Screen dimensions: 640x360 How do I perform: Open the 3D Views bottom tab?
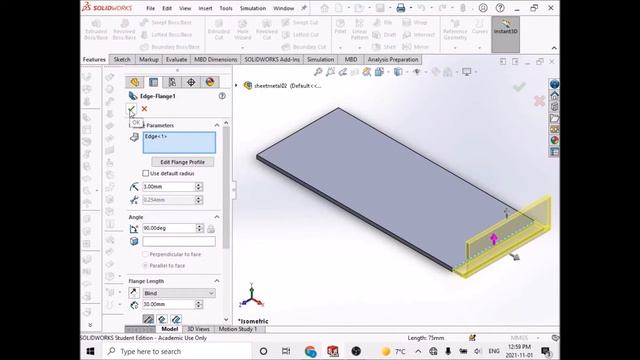pyautogui.click(x=198, y=329)
